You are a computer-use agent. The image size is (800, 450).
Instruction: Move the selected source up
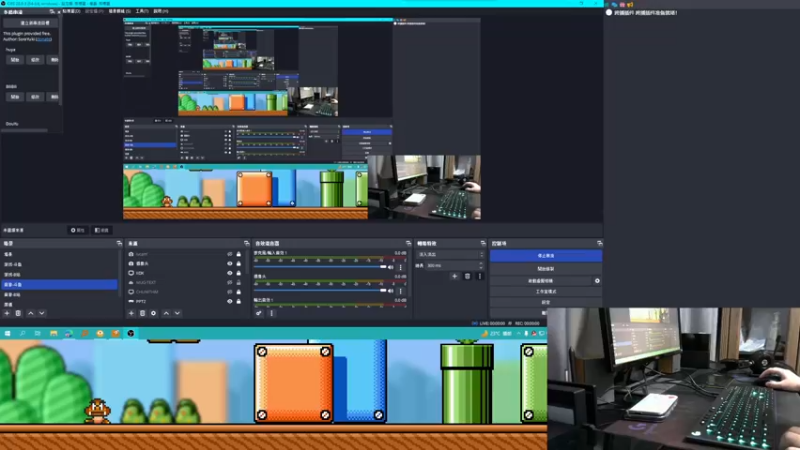coord(166,313)
